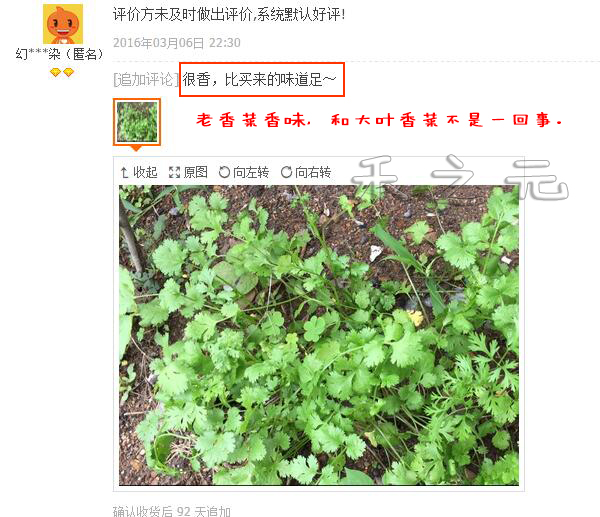Click the 收起 collapse arrow icon
Screen dimensions: 600x517
(124, 173)
